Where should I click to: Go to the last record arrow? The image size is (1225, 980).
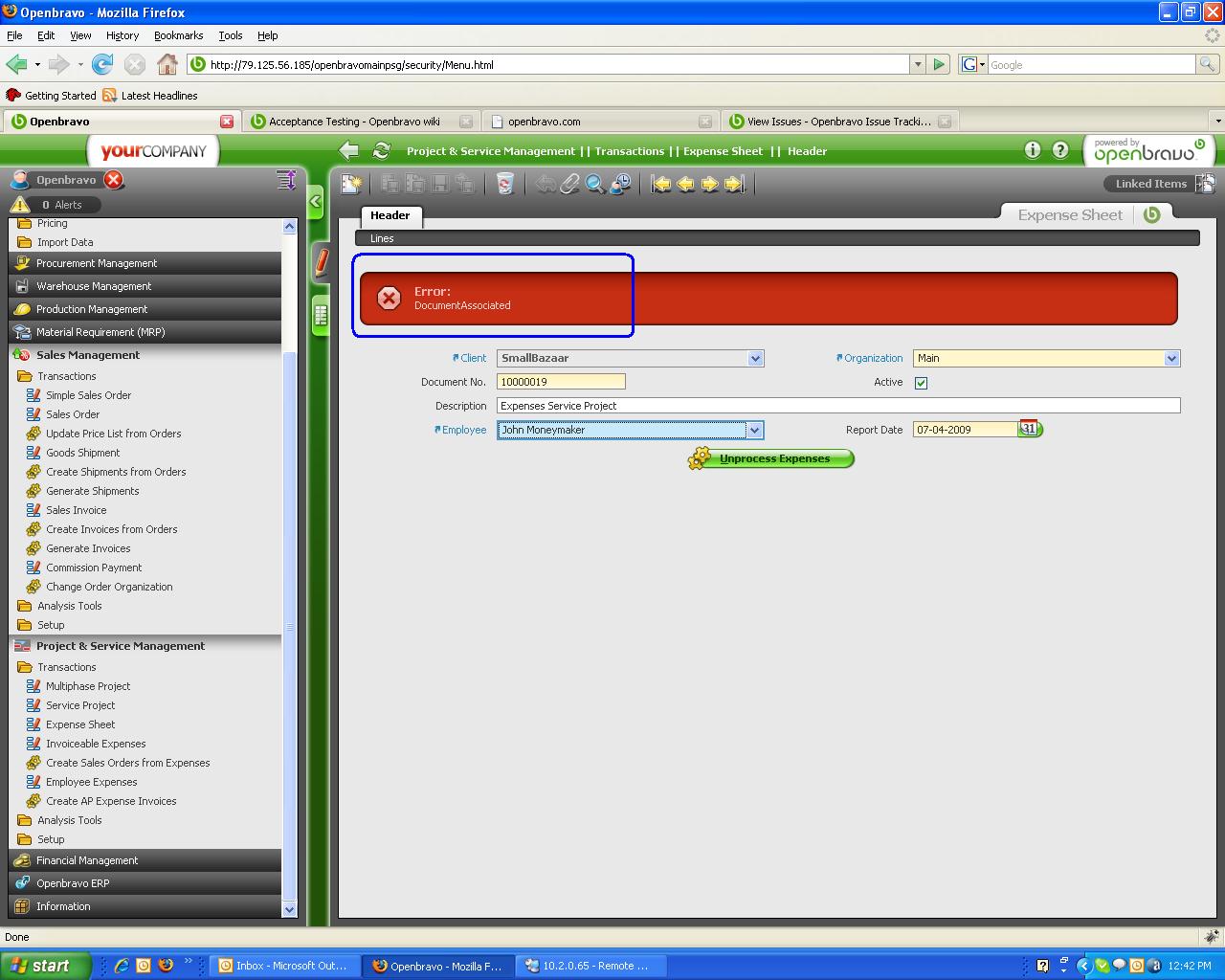(734, 184)
